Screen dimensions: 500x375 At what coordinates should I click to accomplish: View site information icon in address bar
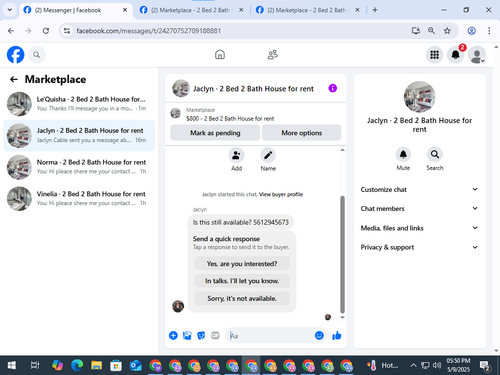pyautogui.click(x=67, y=31)
